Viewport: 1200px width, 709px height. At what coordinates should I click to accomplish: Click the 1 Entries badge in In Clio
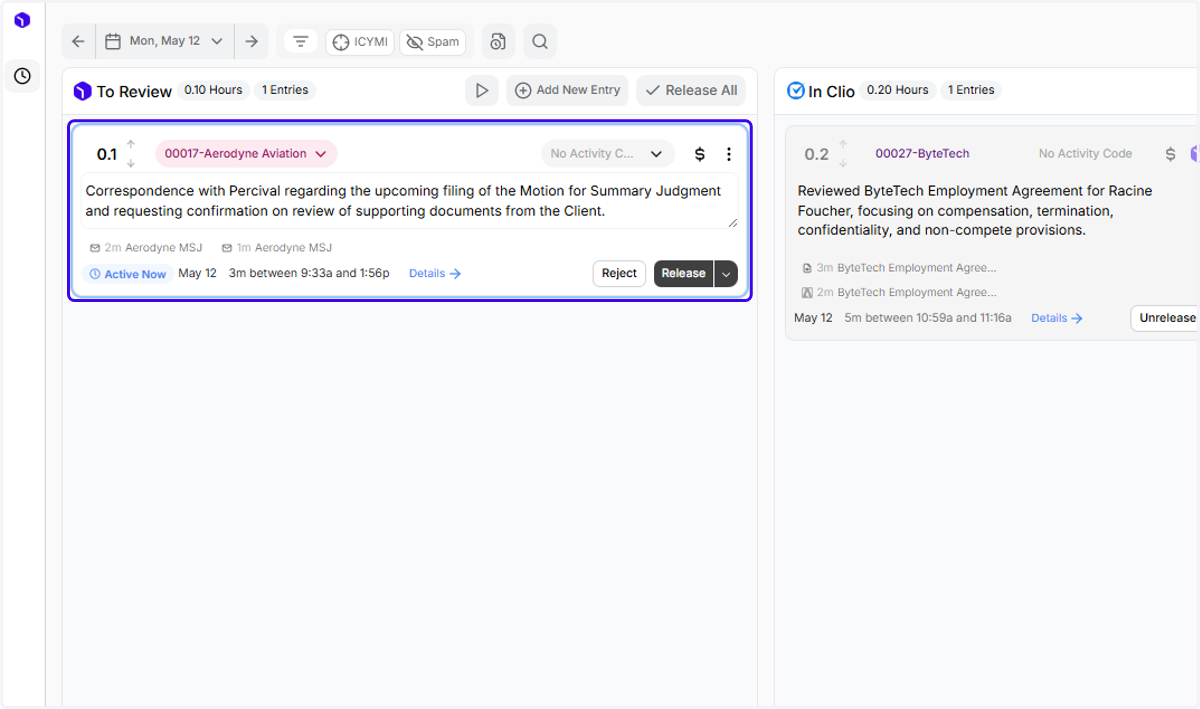pos(971,90)
